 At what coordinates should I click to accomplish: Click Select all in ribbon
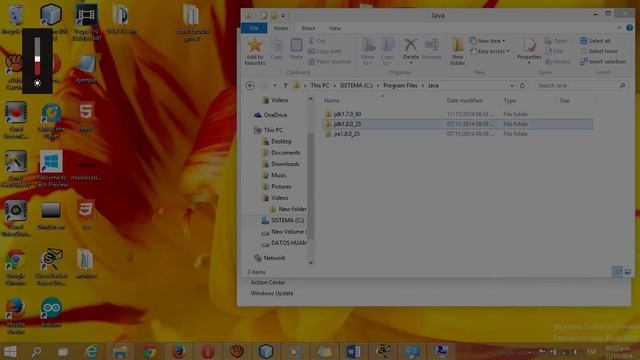tap(596, 41)
